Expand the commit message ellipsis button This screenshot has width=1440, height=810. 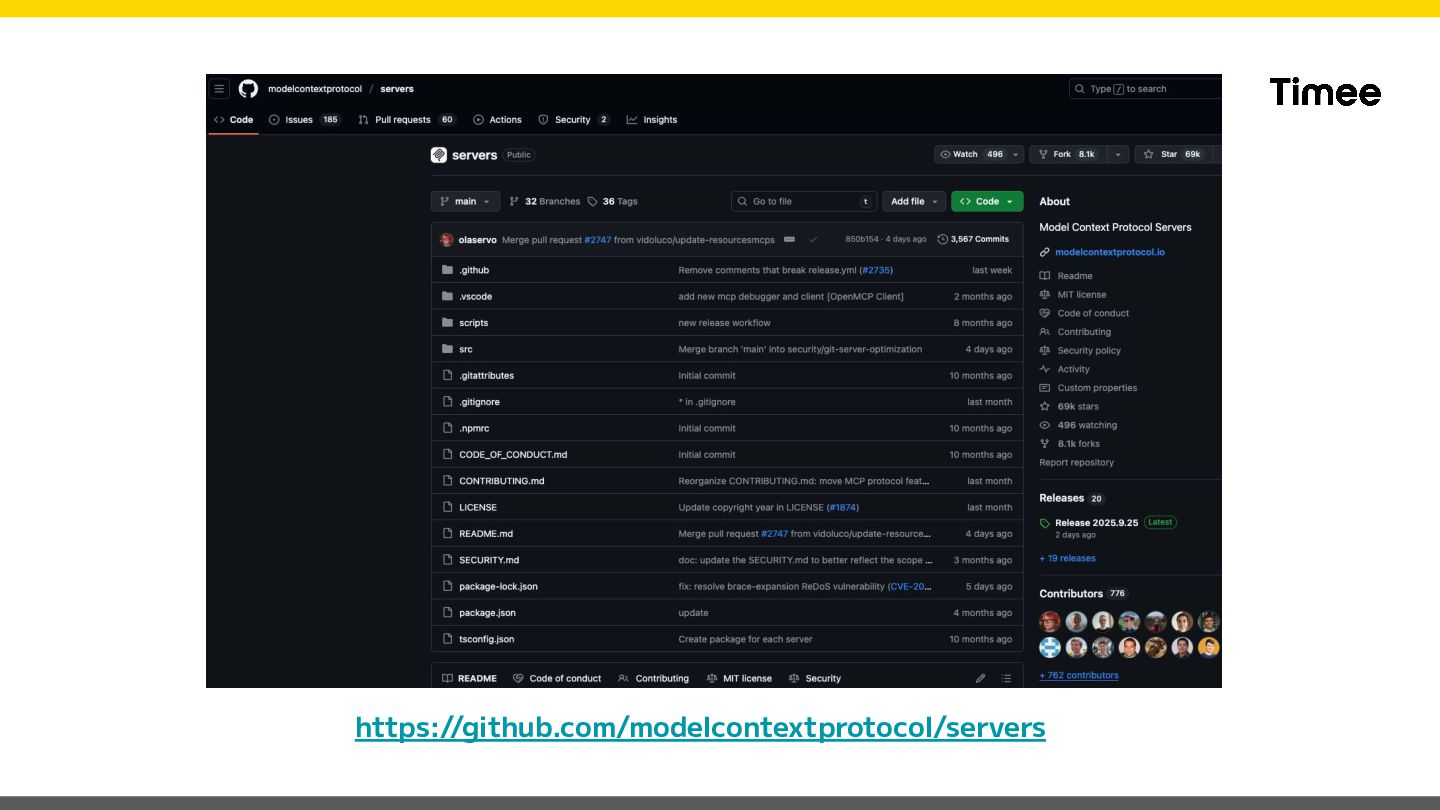790,240
